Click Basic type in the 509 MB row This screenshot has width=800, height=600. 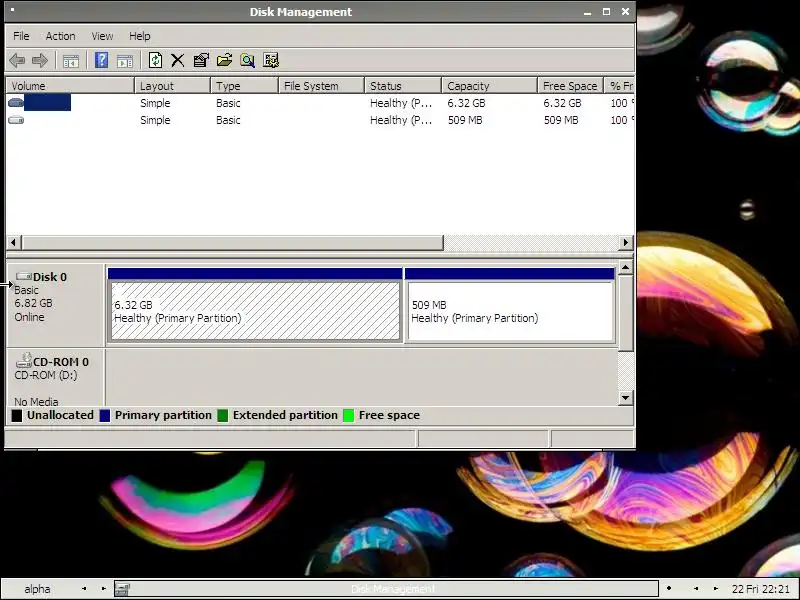228,120
